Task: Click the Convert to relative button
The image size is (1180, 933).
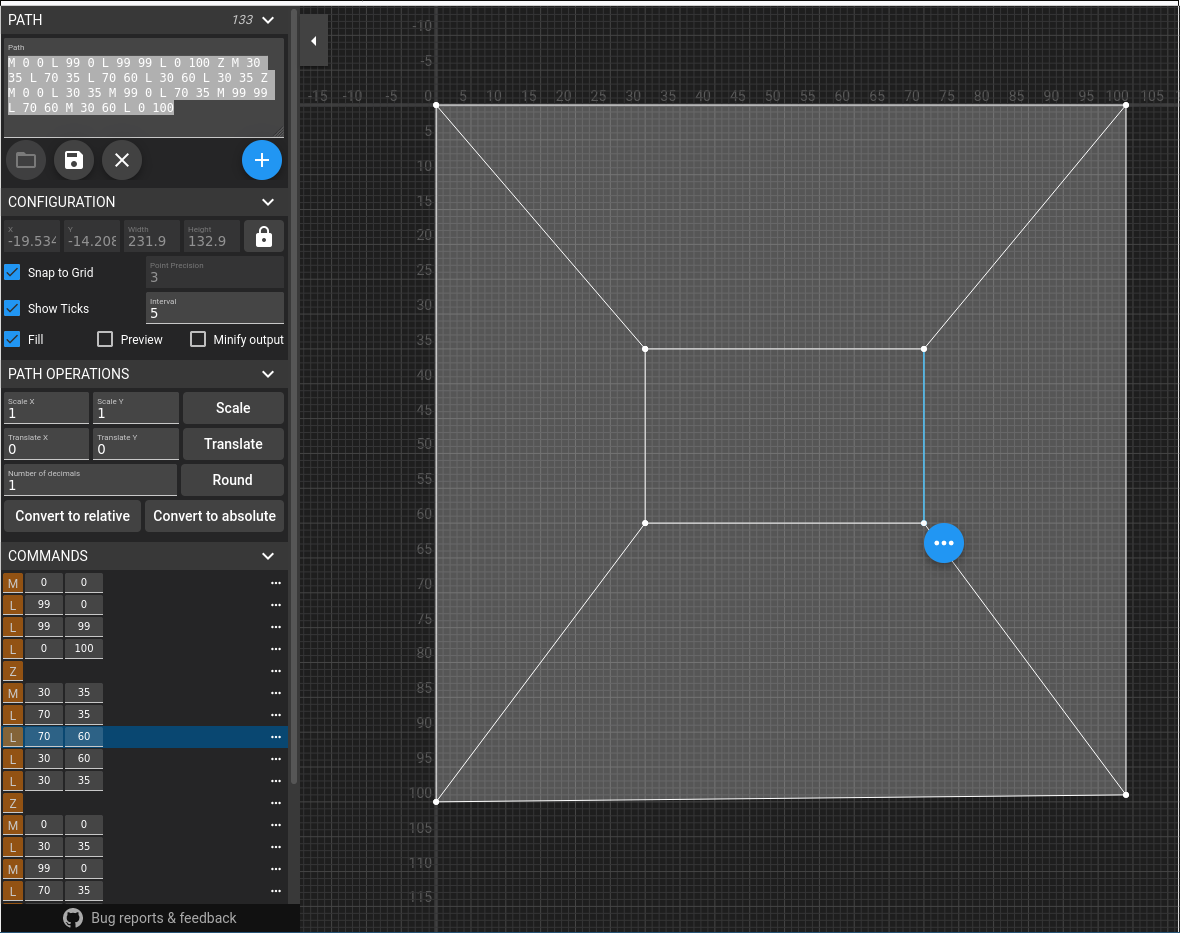Action: click(x=73, y=516)
